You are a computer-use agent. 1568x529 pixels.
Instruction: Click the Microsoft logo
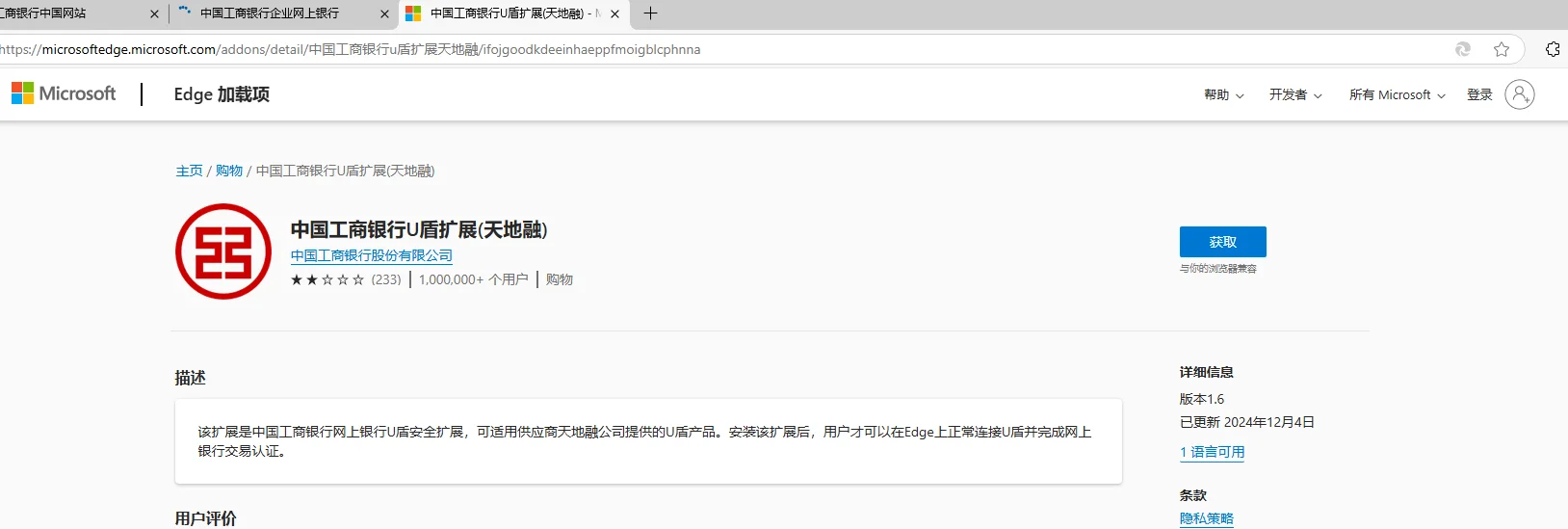(x=64, y=93)
